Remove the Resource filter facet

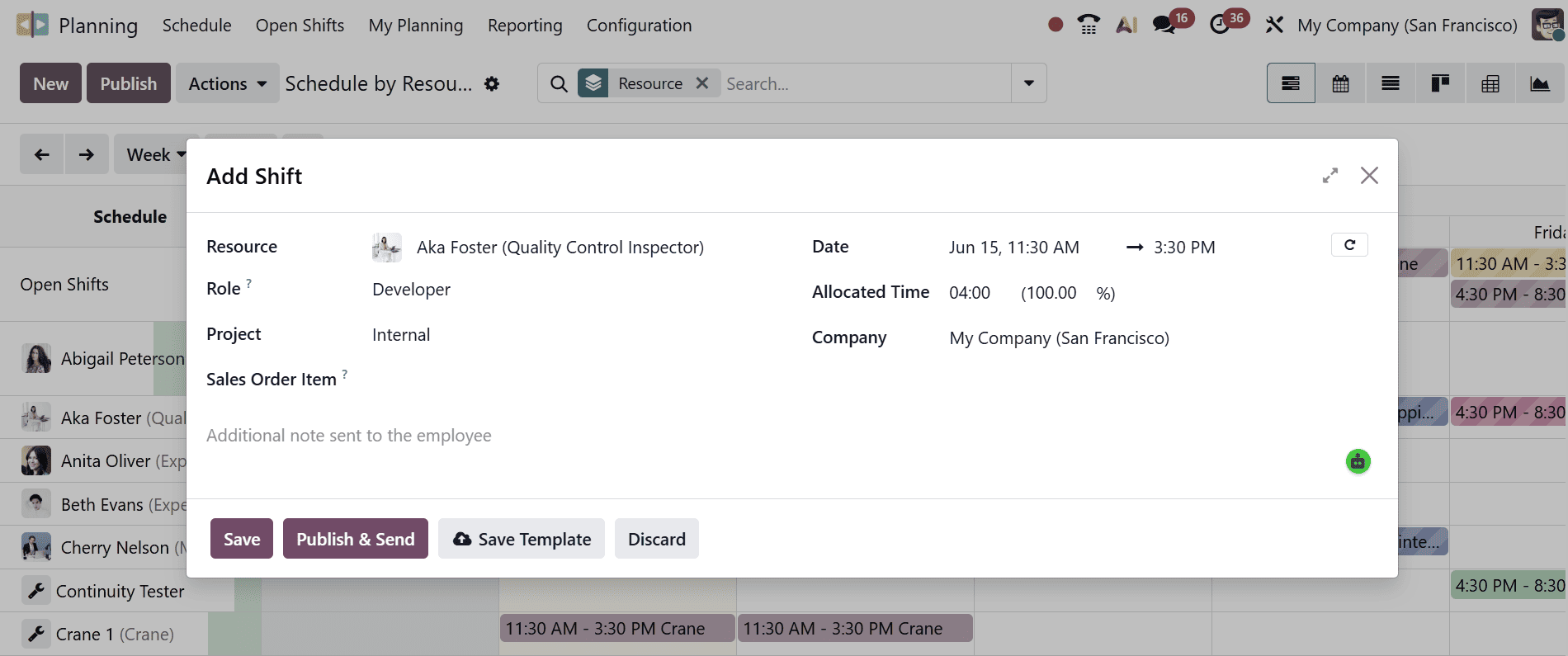pyautogui.click(x=702, y=83)
